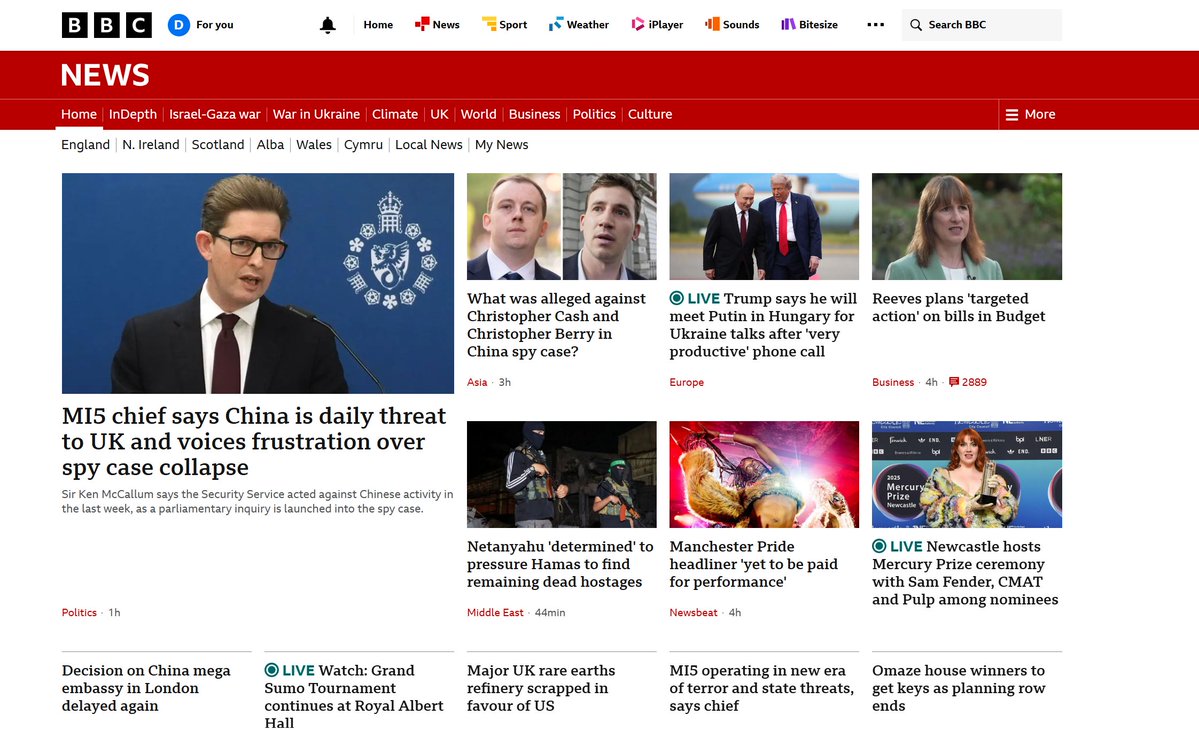Click the LIVE indicator on Grand Sumo story

[x=290, y=670]
